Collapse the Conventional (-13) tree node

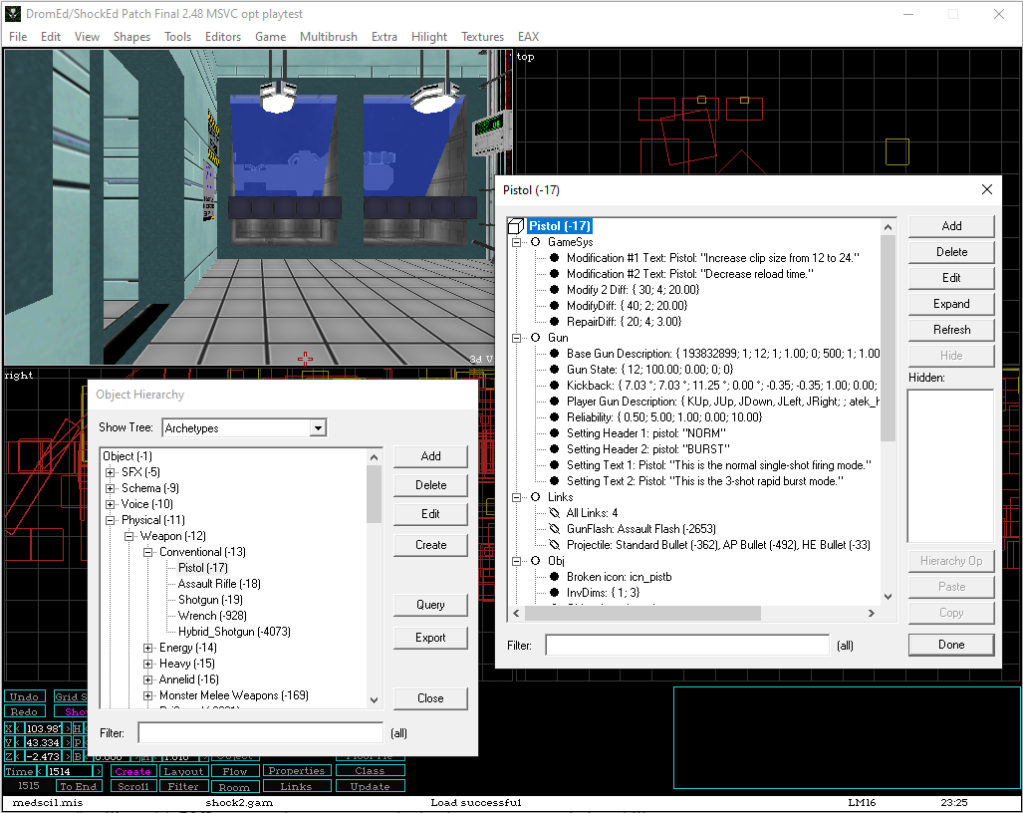coord(148,552)
